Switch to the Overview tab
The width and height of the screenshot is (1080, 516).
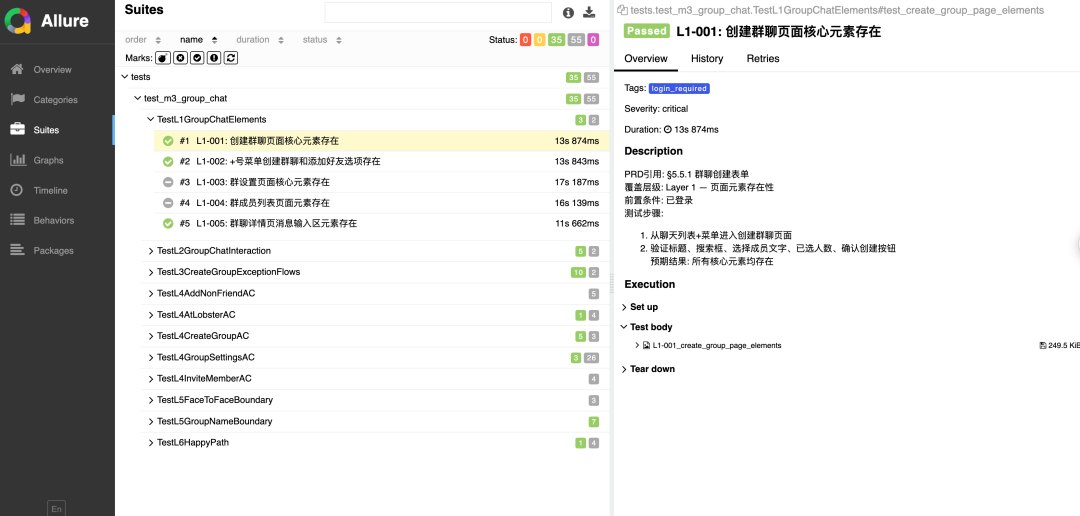pos(645,59)
